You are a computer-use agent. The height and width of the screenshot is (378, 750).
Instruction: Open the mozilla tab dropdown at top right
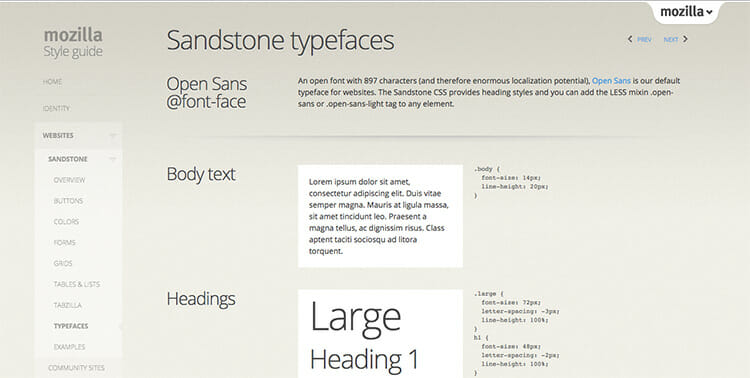(686, 12)
